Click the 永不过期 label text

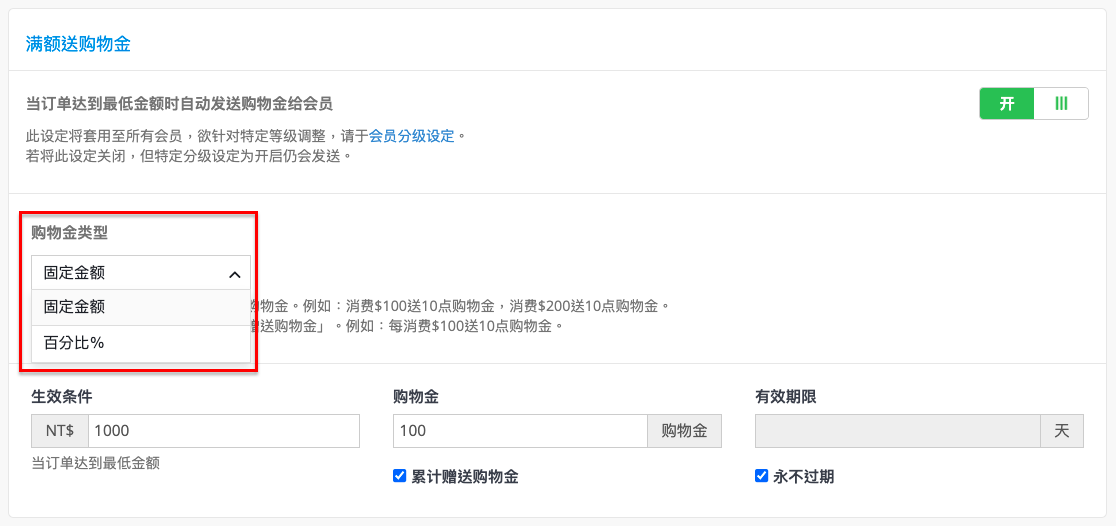(x=804, y=477)
